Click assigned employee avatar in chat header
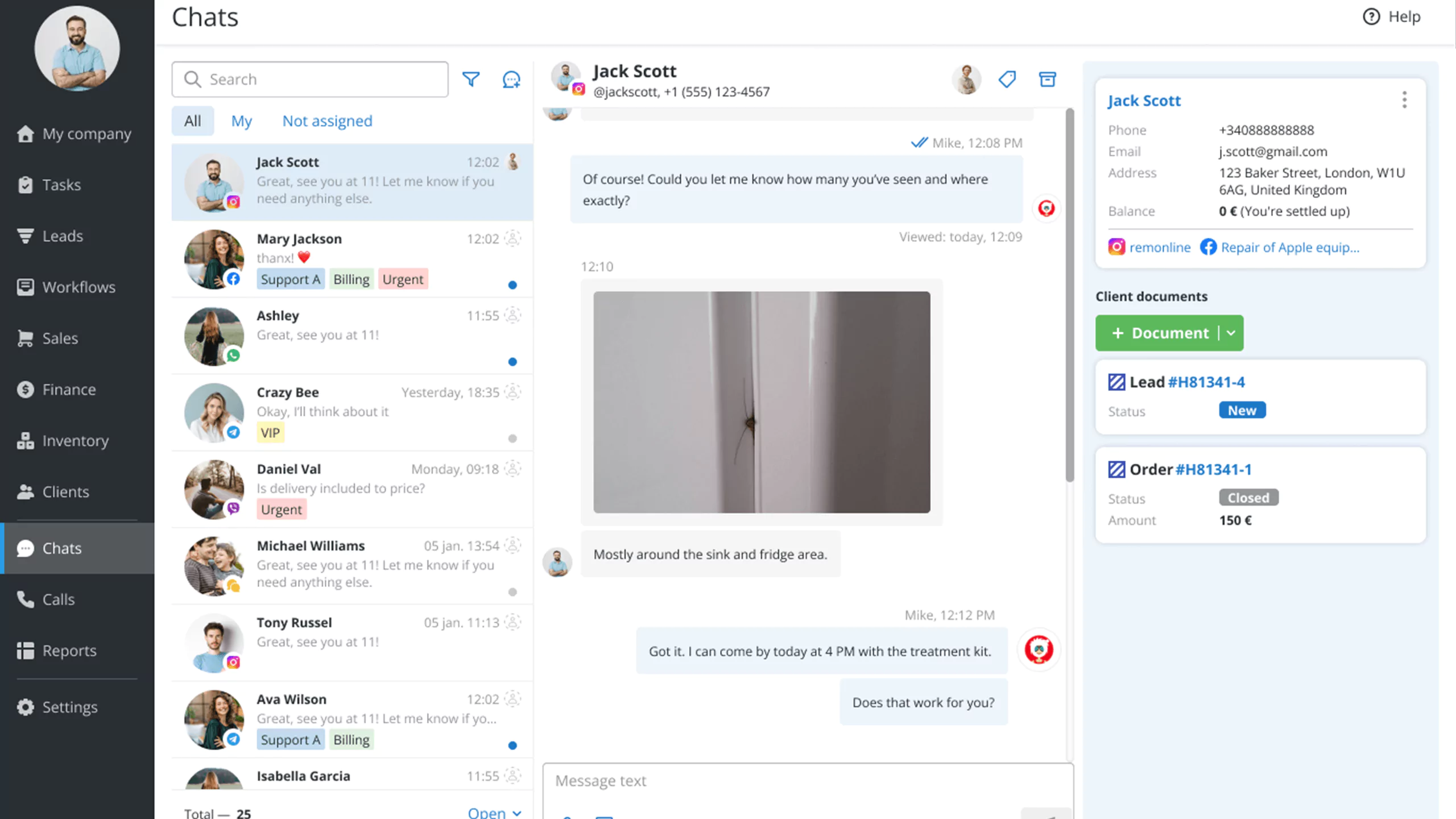 (966, 79)
